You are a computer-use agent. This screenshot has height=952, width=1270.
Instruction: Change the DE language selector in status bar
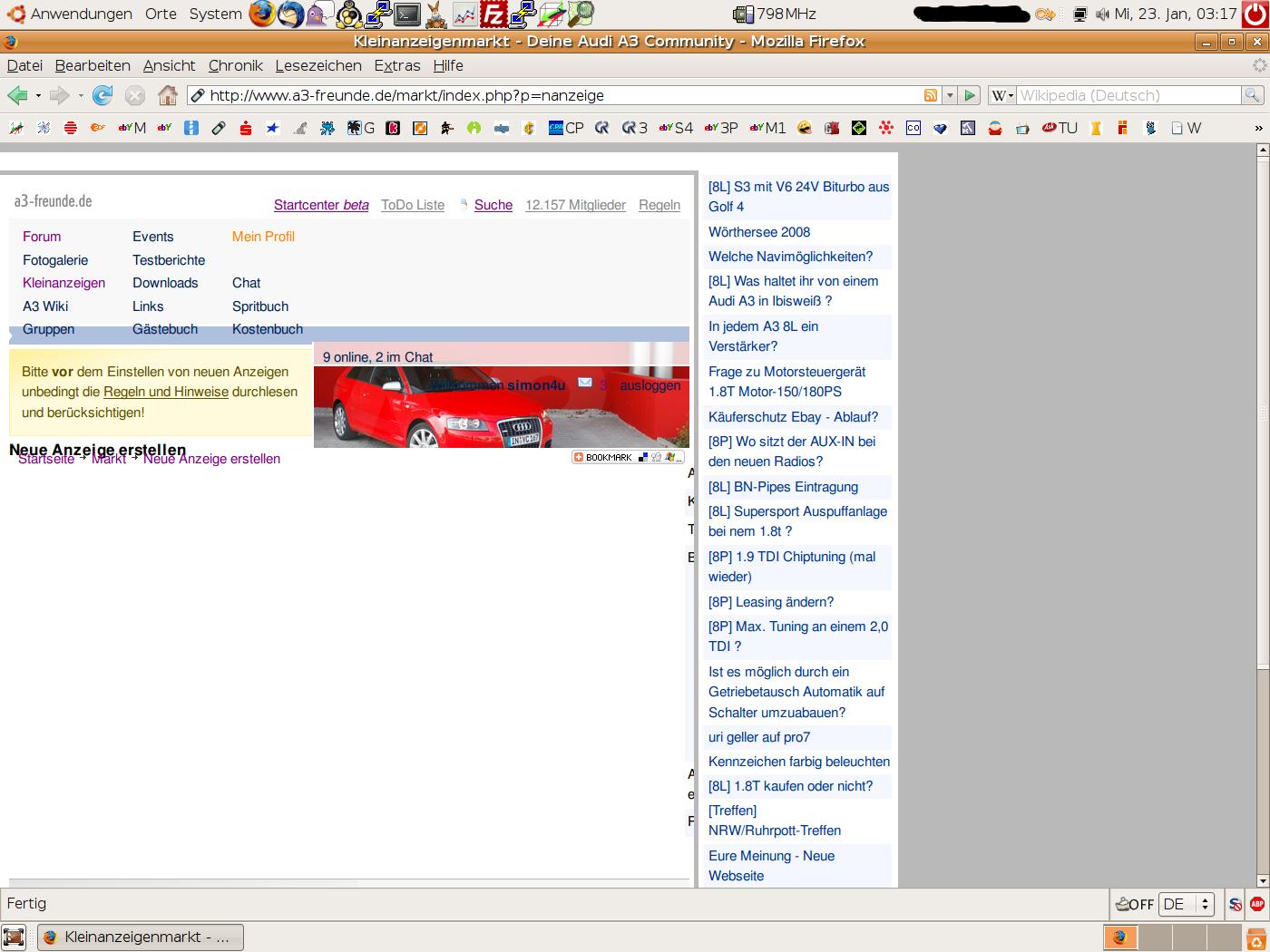coord(1186,904)
